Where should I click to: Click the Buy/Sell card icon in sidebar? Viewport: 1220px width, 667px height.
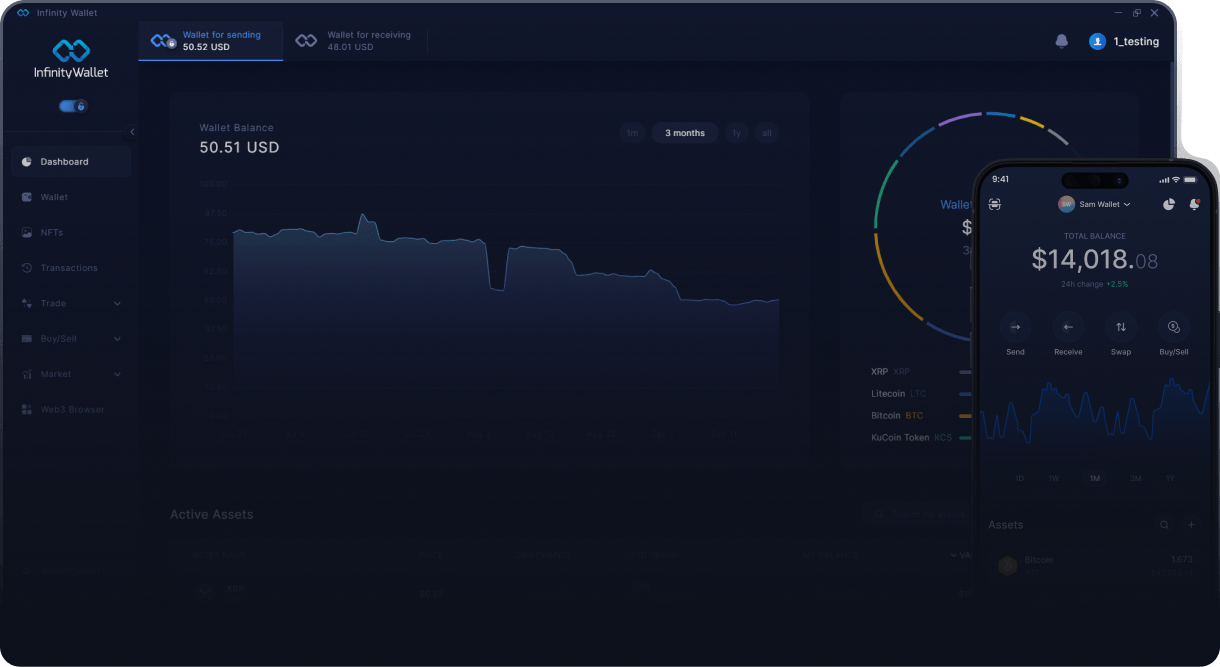[x=27, y=339]
